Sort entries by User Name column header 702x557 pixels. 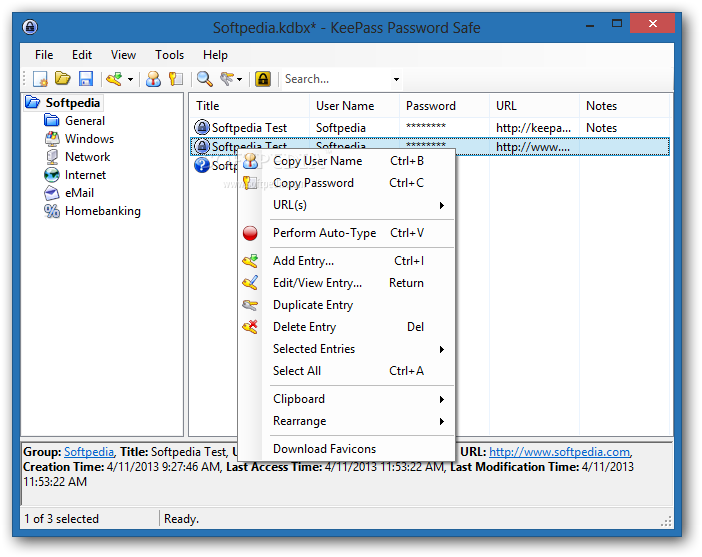[x=354, y=106]
